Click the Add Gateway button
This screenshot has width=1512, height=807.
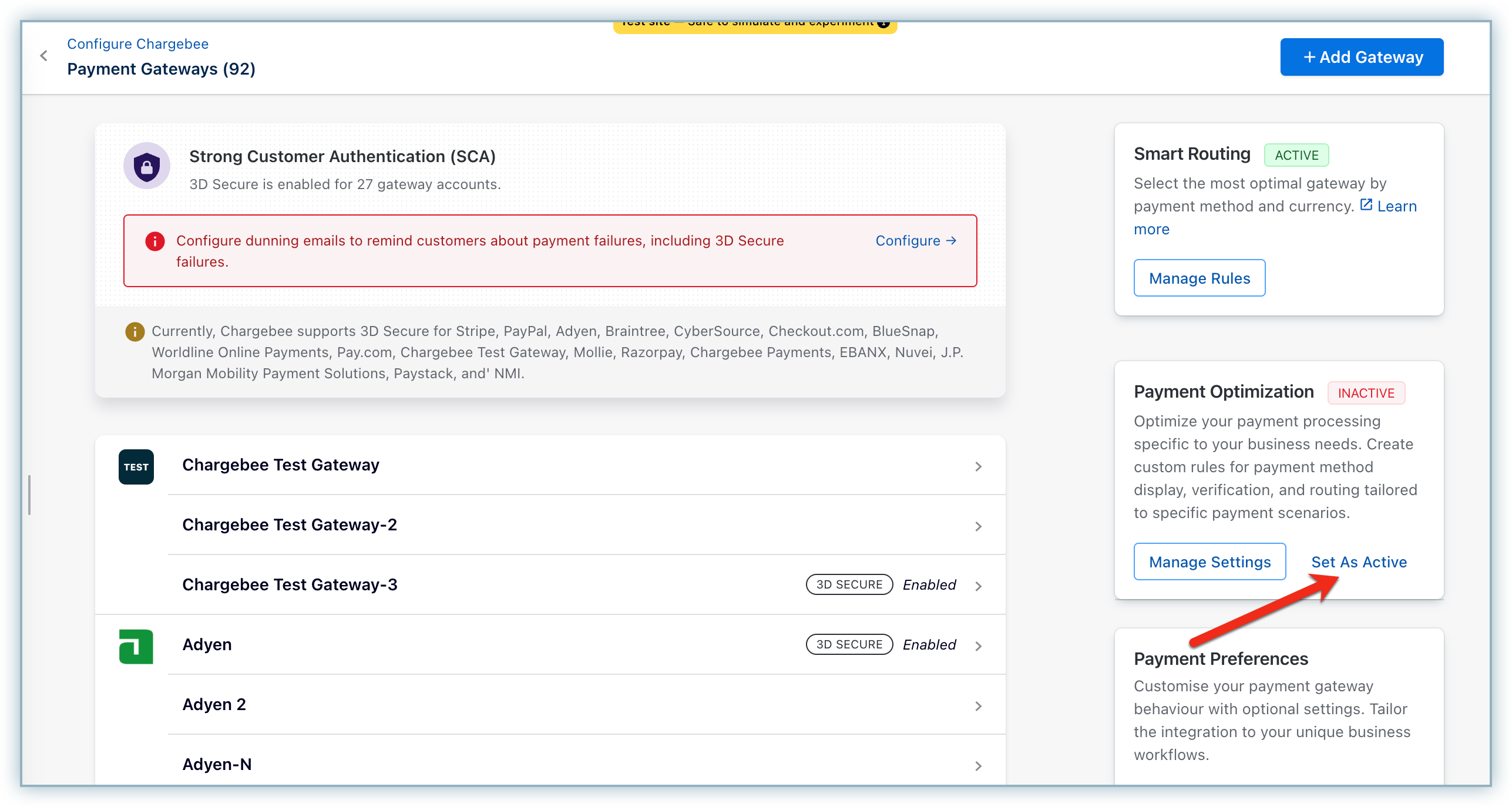click(x=1361, y=57)
